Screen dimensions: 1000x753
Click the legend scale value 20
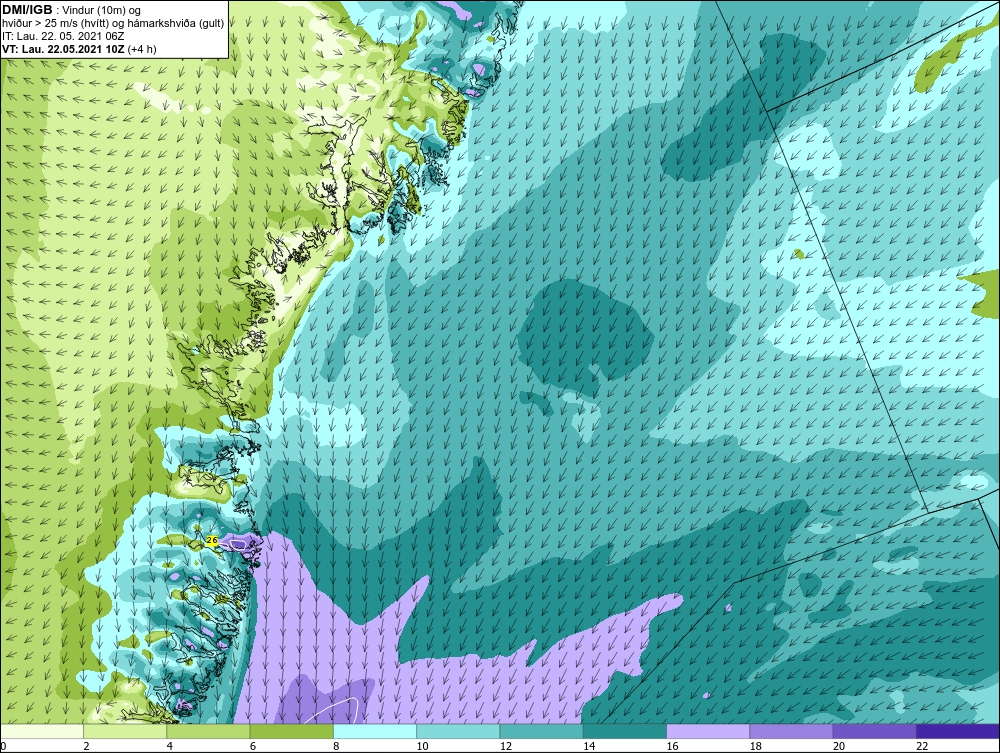click(838, 746)
